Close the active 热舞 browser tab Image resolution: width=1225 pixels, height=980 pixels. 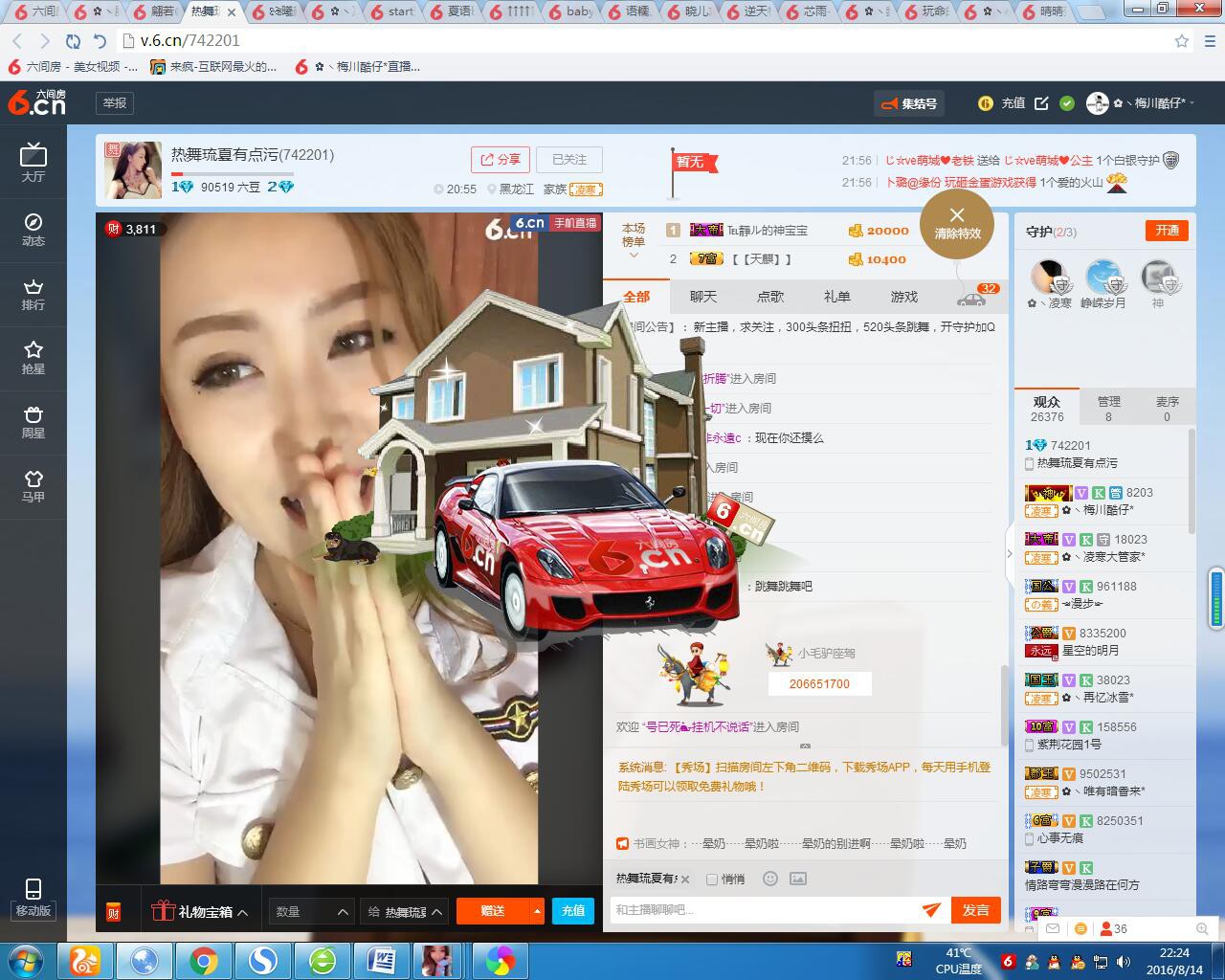231,12
